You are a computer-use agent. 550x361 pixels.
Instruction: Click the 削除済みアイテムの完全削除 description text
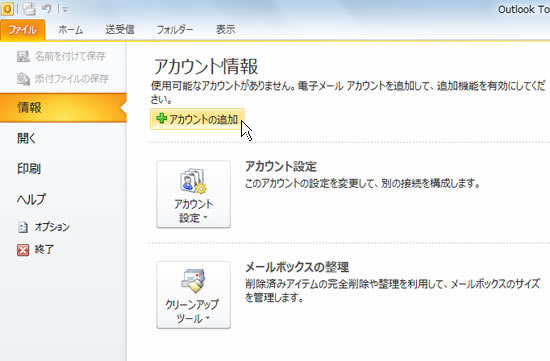pos(392,290)
